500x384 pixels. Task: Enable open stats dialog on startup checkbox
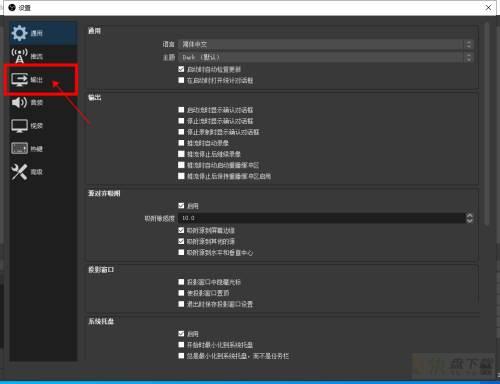tap(181, 80)
